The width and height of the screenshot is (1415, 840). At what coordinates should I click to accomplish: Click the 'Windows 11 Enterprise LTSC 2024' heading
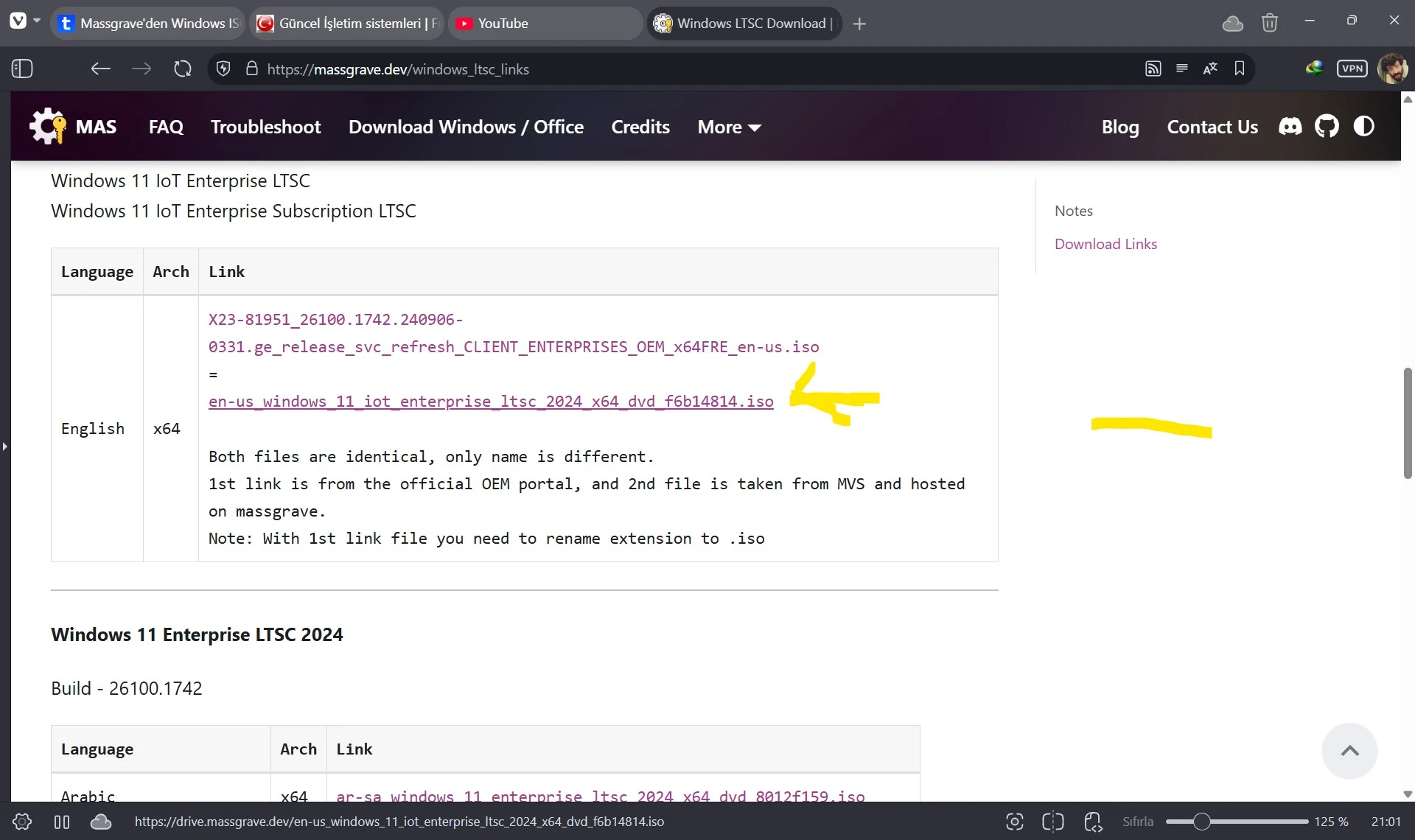[x=197, y=634]
